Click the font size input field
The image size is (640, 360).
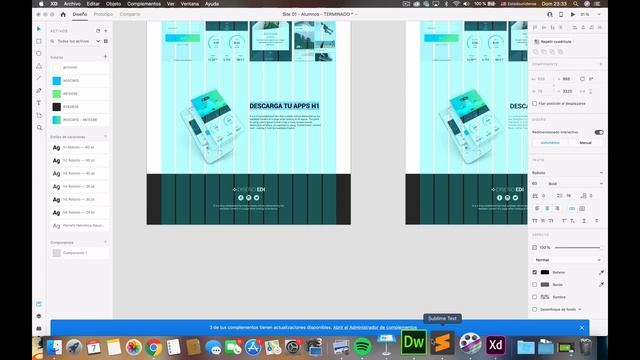pyautogui.click(x=537, y=184)
